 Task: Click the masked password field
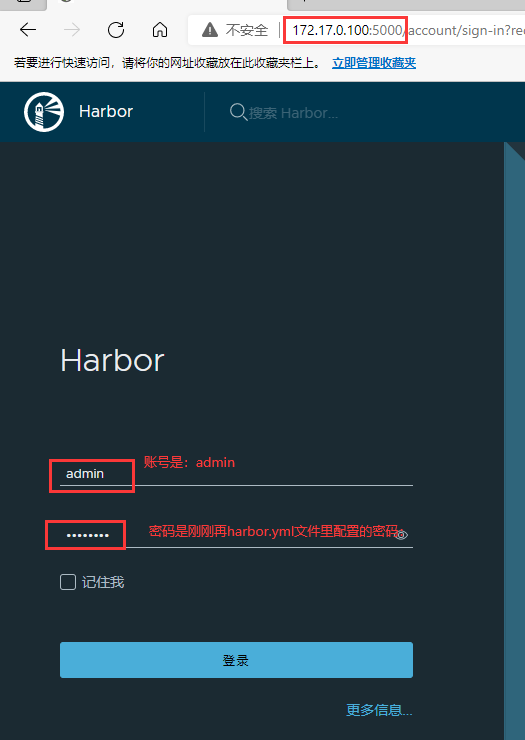click(236, 535)
